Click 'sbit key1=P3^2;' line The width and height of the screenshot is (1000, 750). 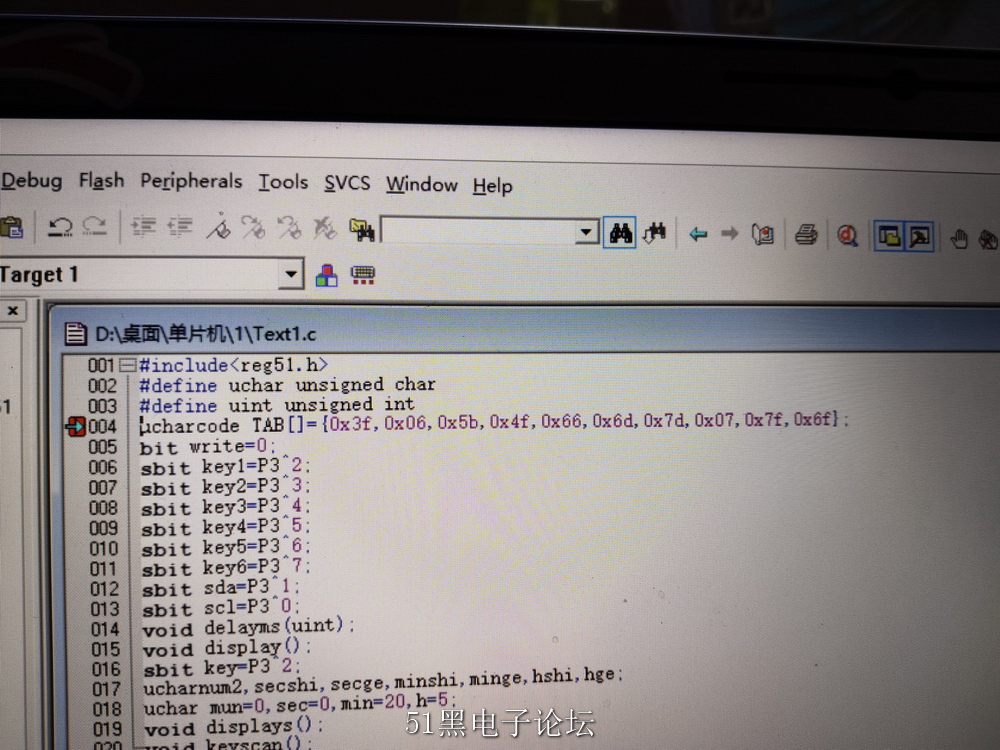click(x=225, y=467)
